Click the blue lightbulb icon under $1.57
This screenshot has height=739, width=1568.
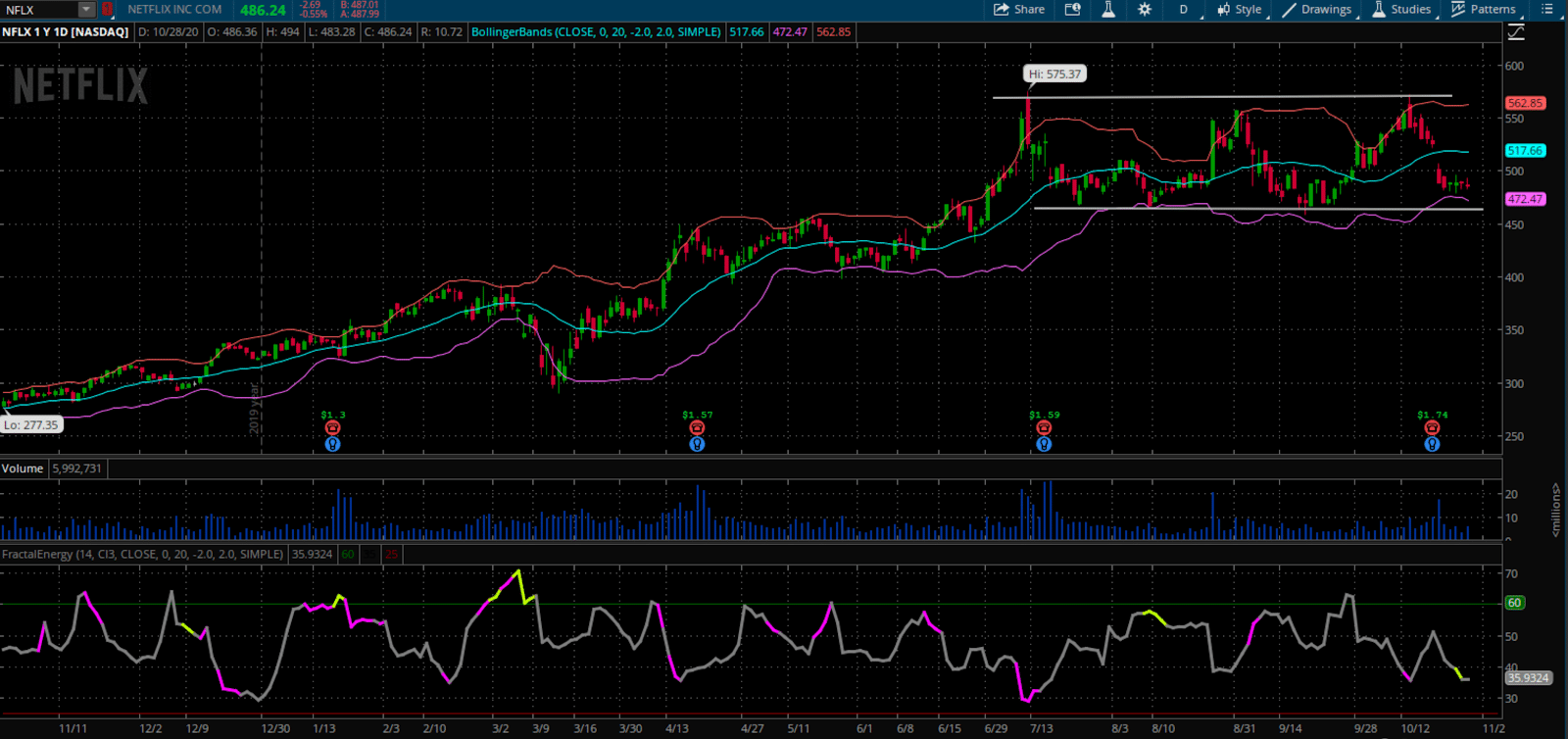click(x=697, y=444)
